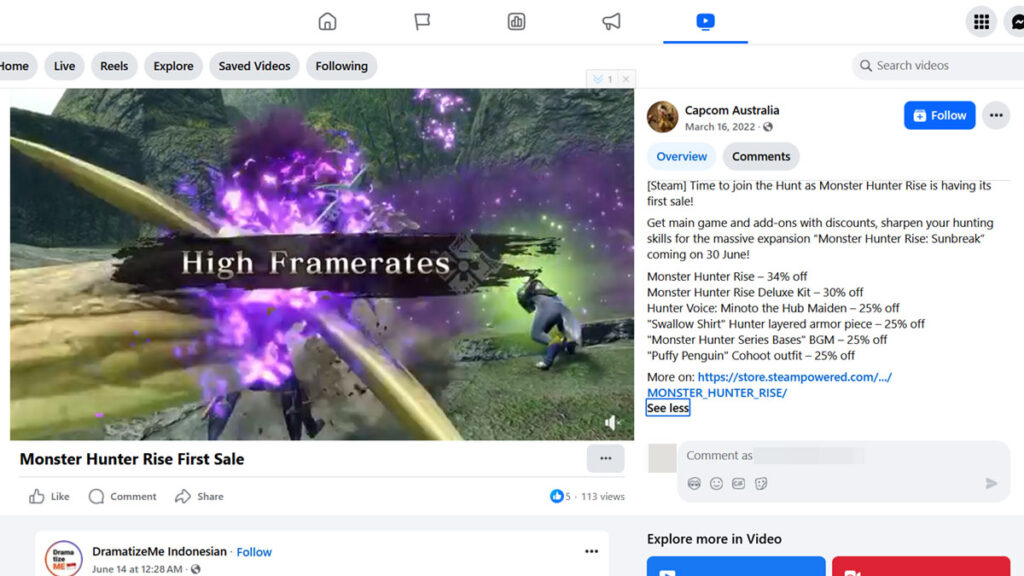Unmute the video sound
This screenshot has height=576, width=1024.
(x=612, y=423)
